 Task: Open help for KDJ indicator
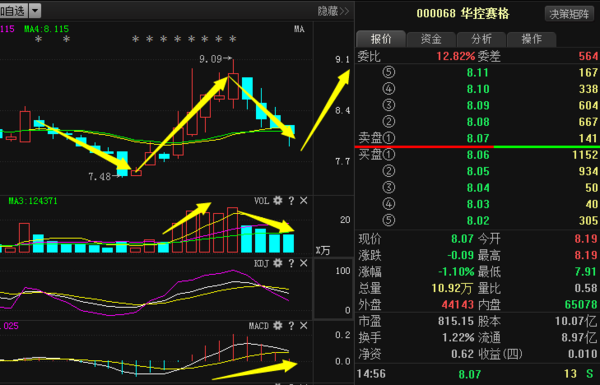click(x=291, y=263)
